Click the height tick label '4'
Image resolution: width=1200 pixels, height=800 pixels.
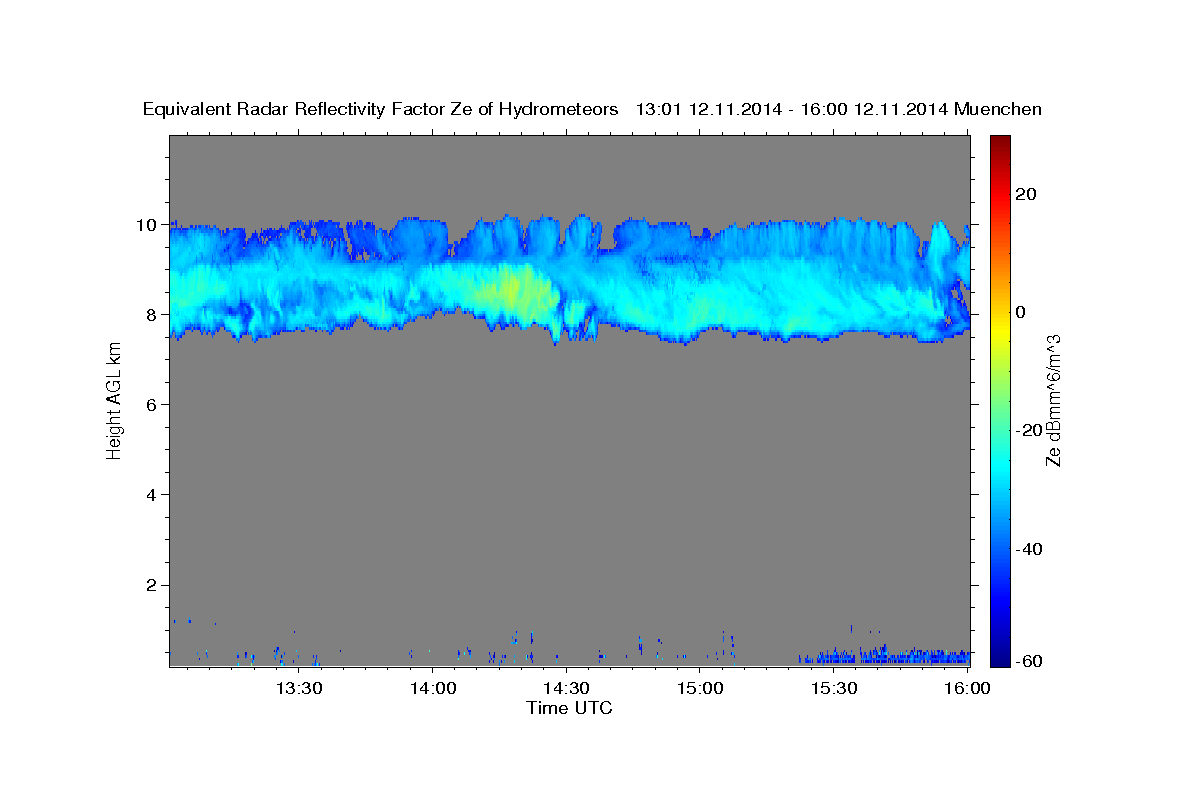(150, 494)
